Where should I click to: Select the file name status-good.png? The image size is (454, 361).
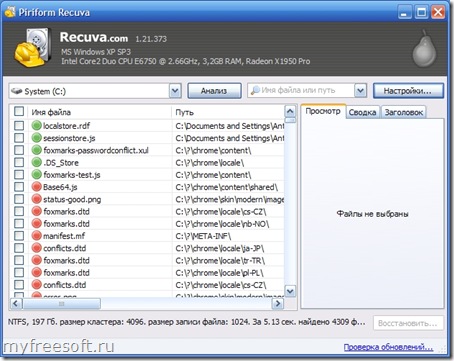[72, 199]
